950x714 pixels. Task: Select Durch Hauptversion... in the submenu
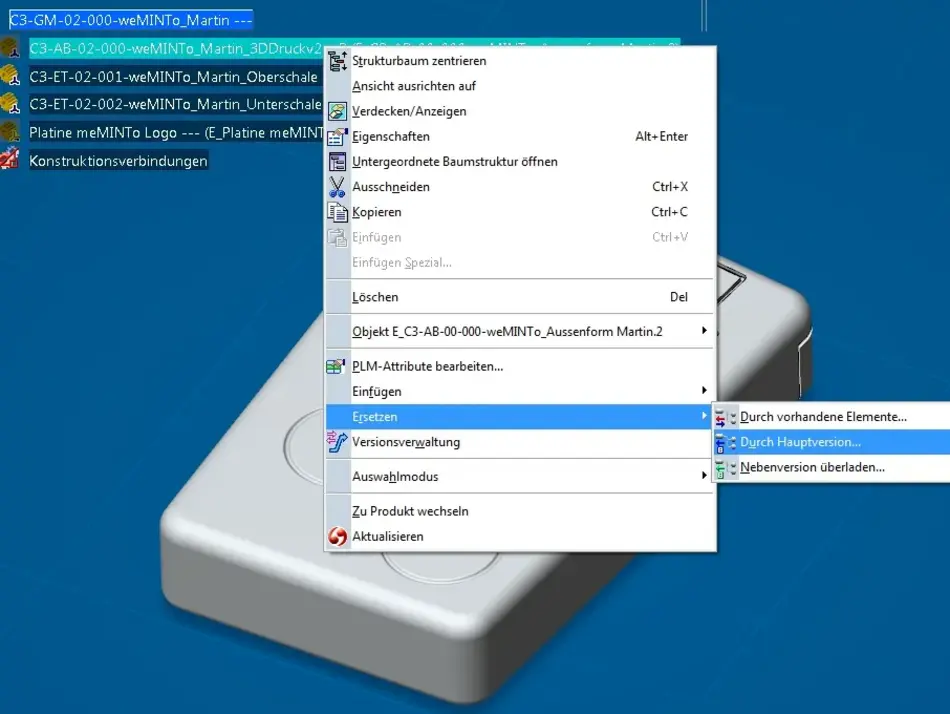point(800,442)
